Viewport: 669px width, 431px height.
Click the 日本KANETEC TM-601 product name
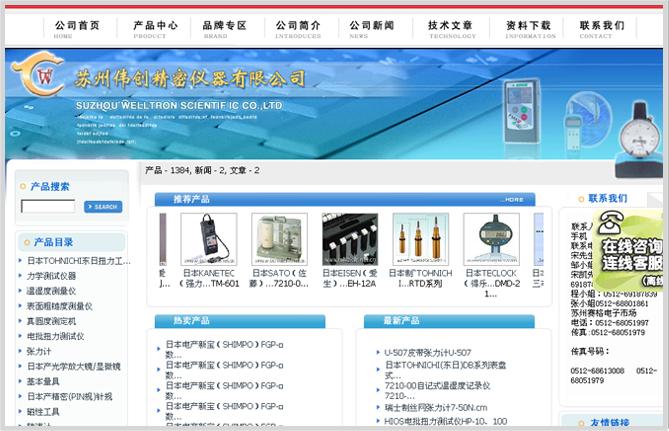pos(209,278)
